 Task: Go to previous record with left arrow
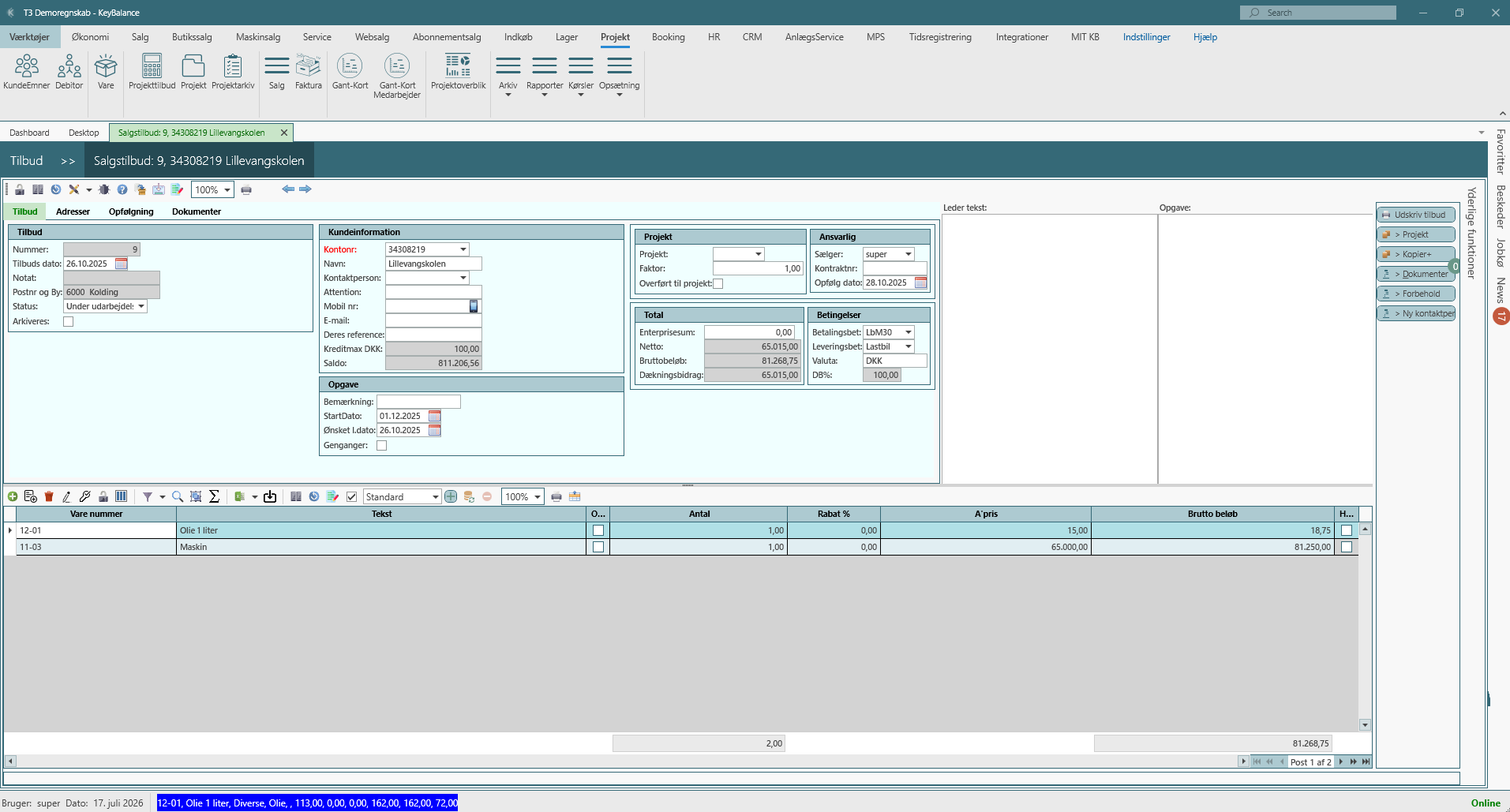pos(288,189)
